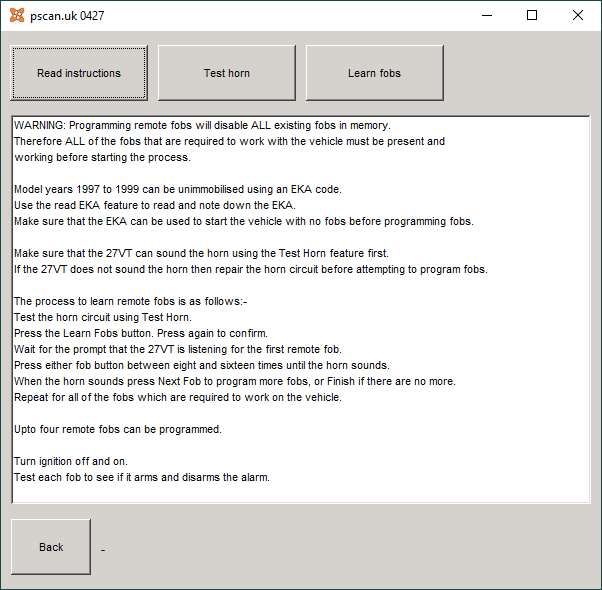The height and width of the screenshot is (590, 602).
Task: Select line 'Use the read EKA feature'
Action: 155,205
